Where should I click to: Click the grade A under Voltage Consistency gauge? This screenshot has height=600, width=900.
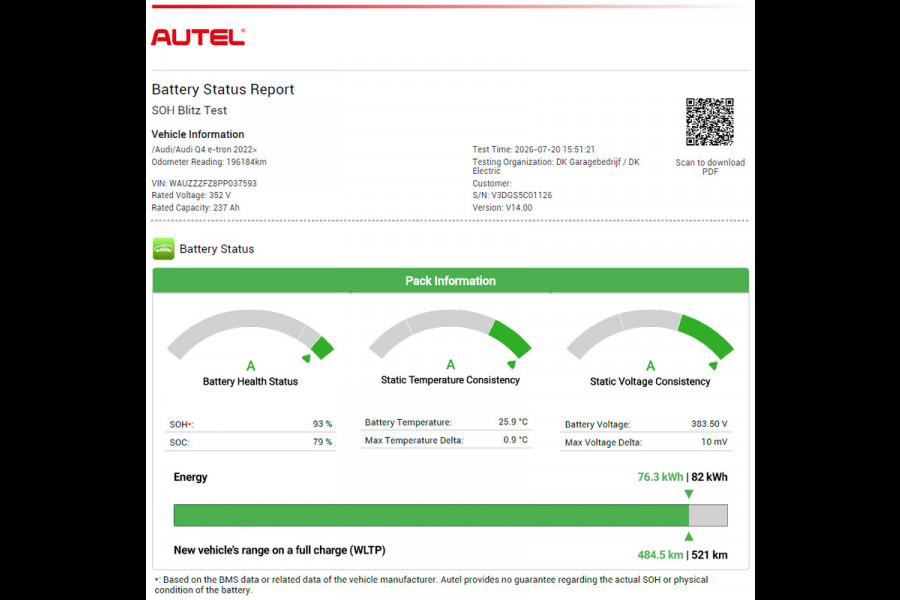click(650, 366)
